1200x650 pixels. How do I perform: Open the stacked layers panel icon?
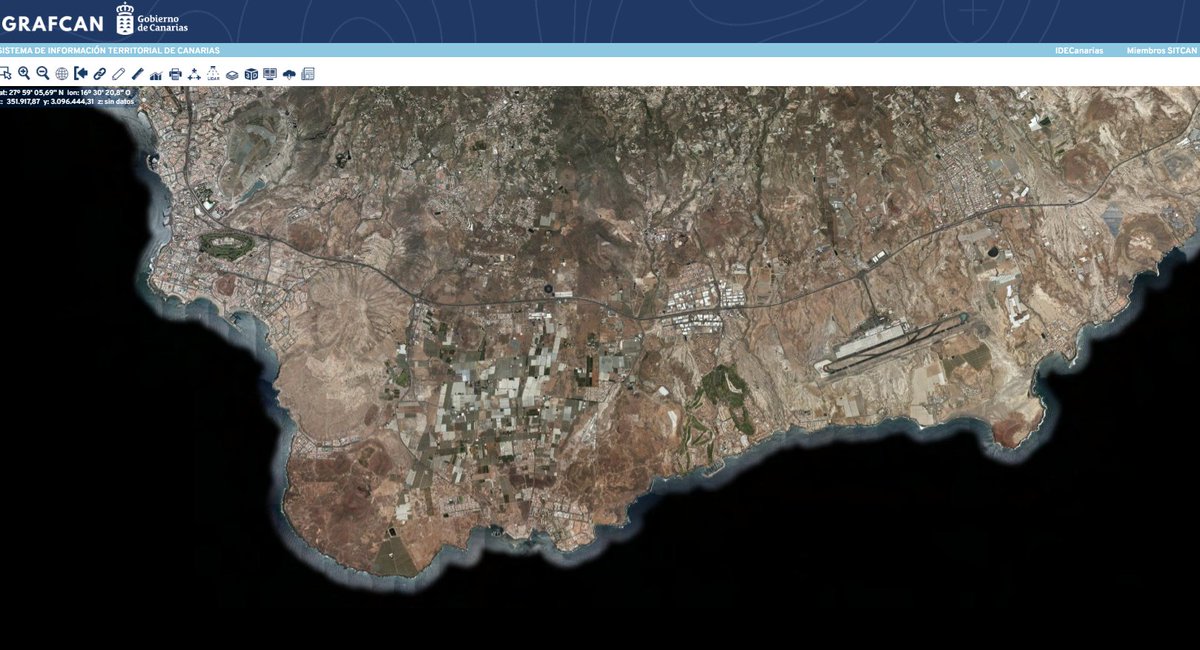[232, 74]
